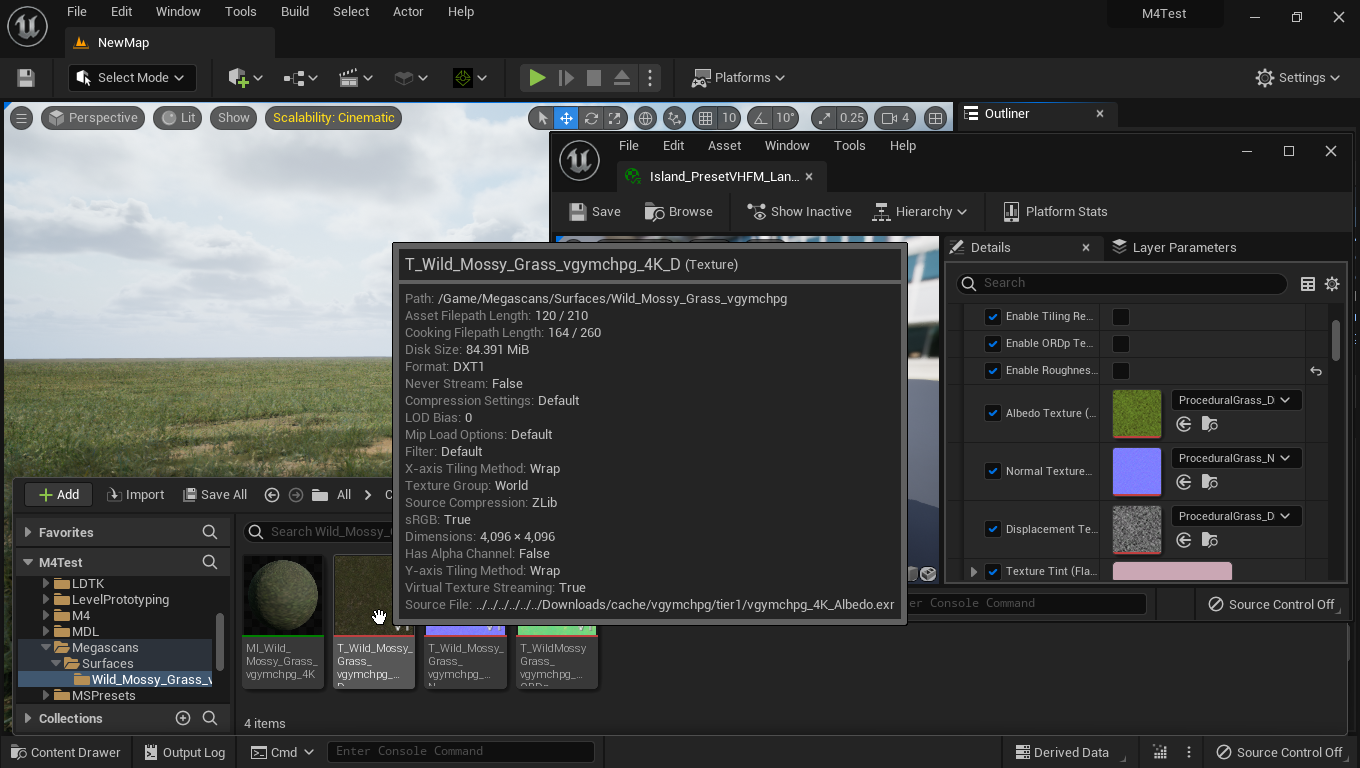Toggle the Enable Roughnes... value checkbox

coord(1121,371)
